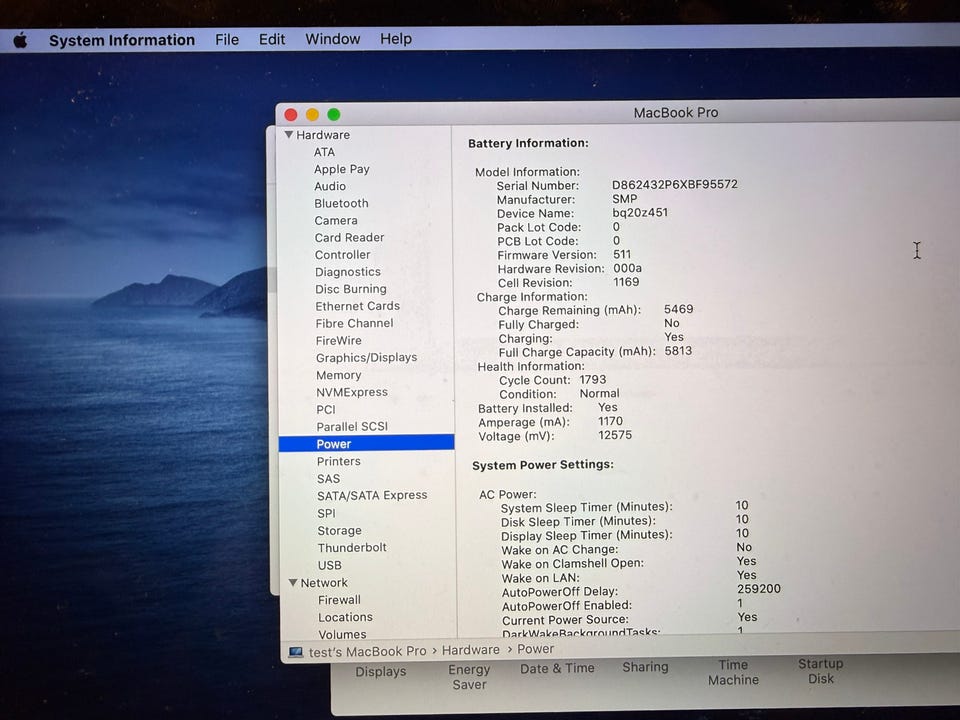This screenshot has height=720, width=960.
Task: Click the Full Charge Capacity value 5813
Action: click(678, 351)
